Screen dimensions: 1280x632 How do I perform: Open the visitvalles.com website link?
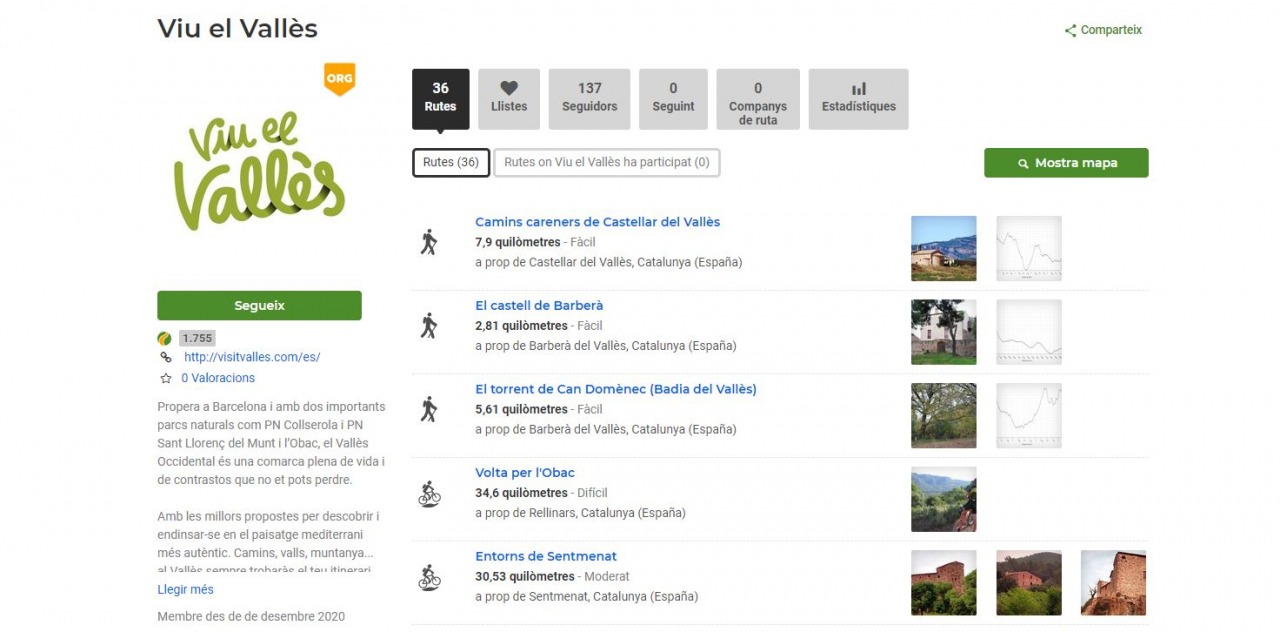coord(252,357)
